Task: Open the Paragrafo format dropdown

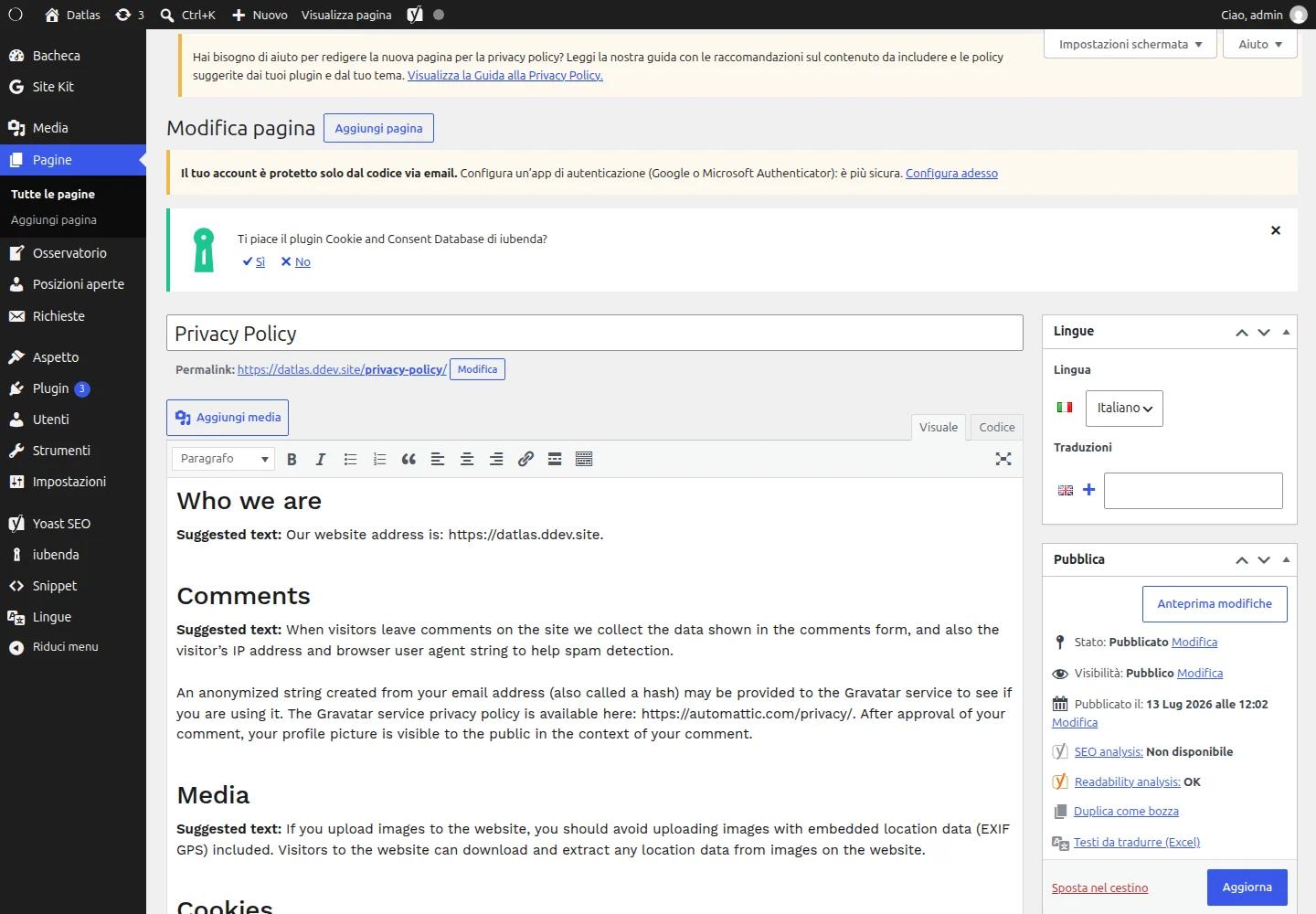Action: click(223, 459)
